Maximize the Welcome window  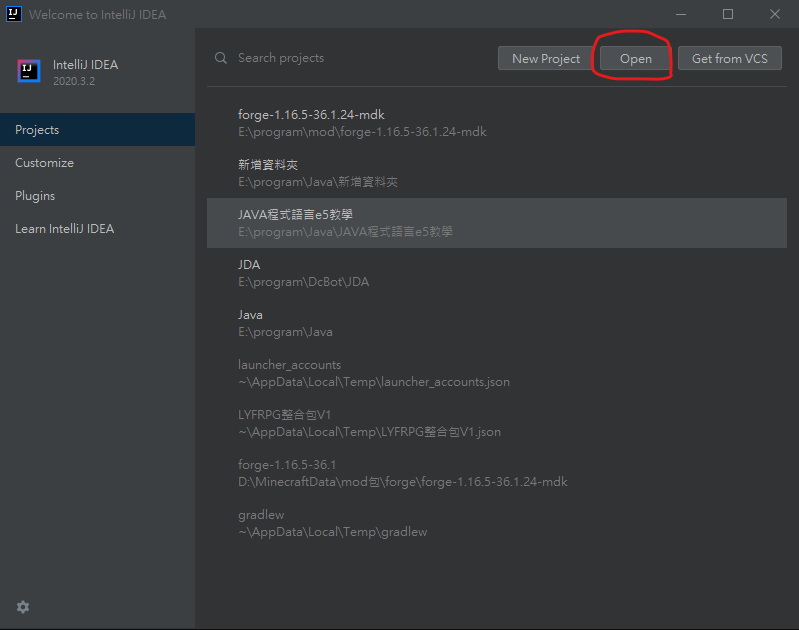pyautogui.click(x=728, y=14)
